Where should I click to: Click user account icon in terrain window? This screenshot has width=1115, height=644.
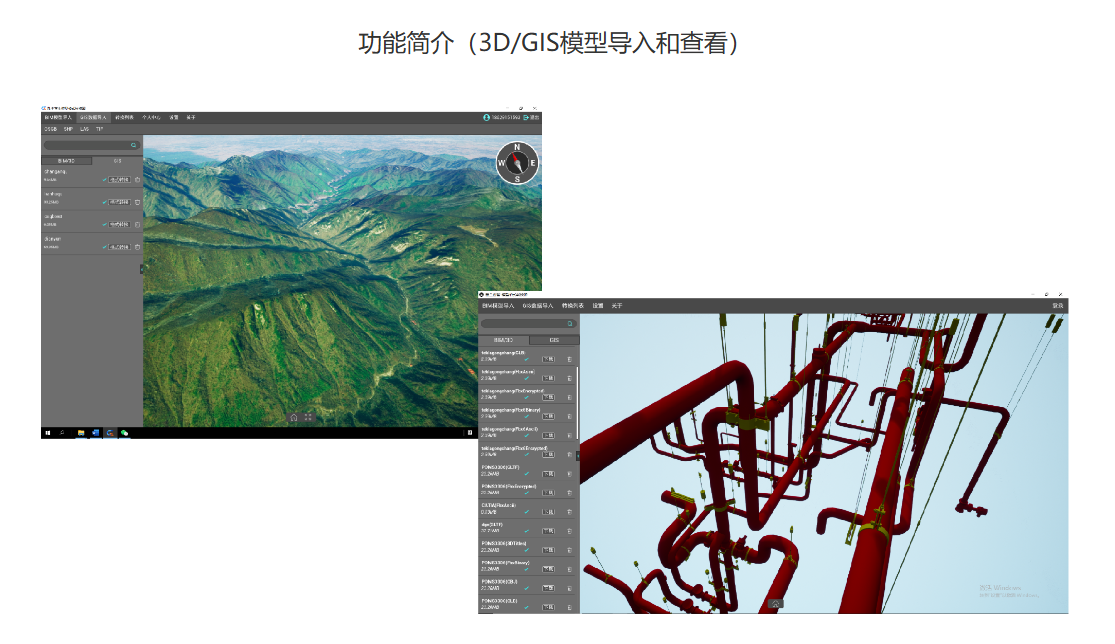(486, 117)
